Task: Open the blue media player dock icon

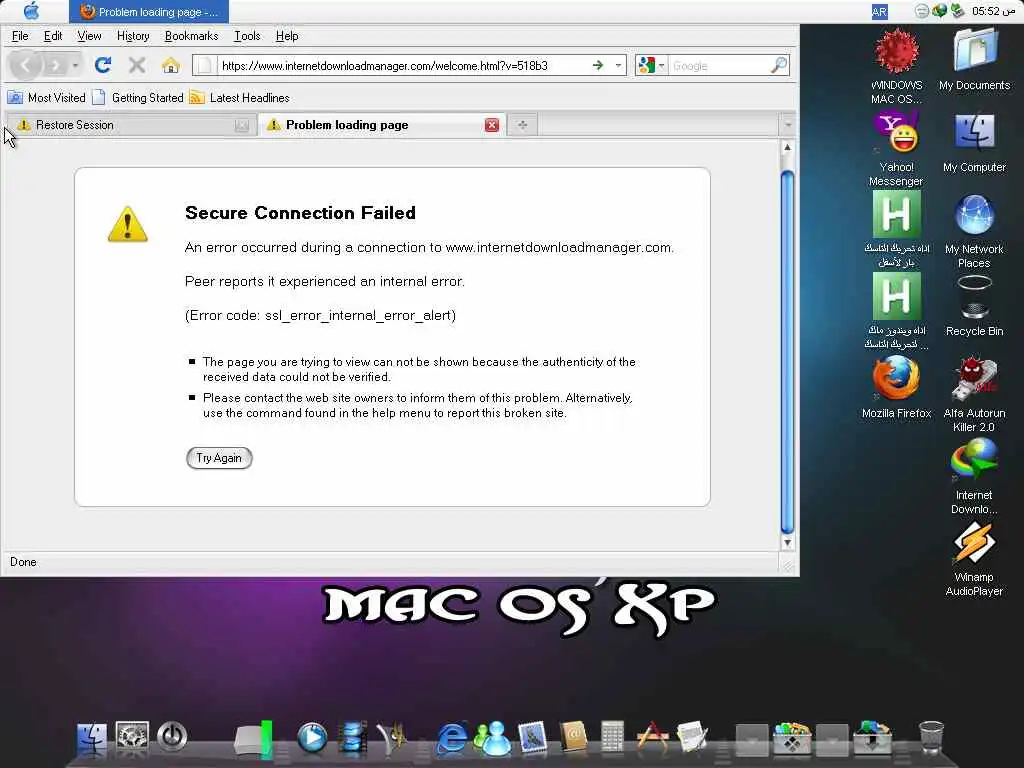Action: tap(312, 738)
